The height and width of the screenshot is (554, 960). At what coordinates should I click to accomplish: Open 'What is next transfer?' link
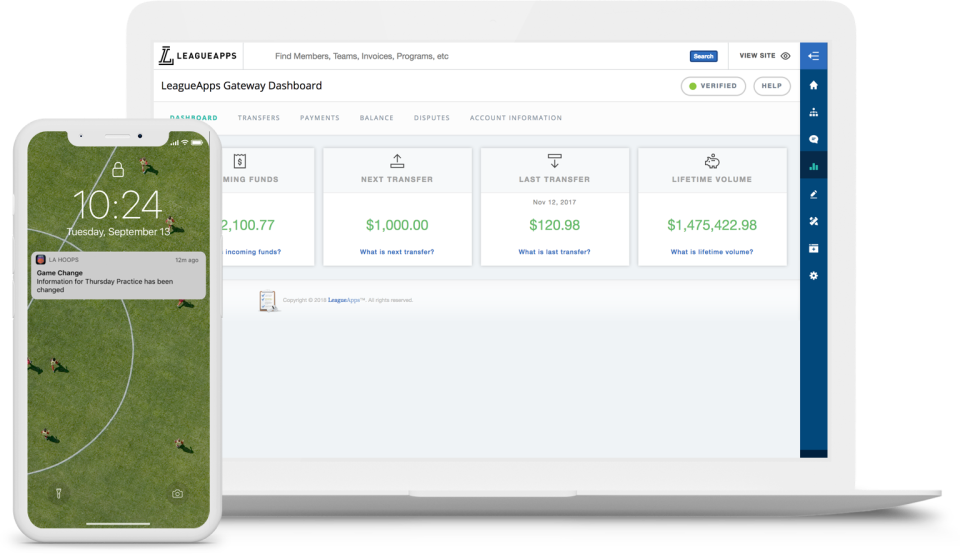tap(397, 252)
